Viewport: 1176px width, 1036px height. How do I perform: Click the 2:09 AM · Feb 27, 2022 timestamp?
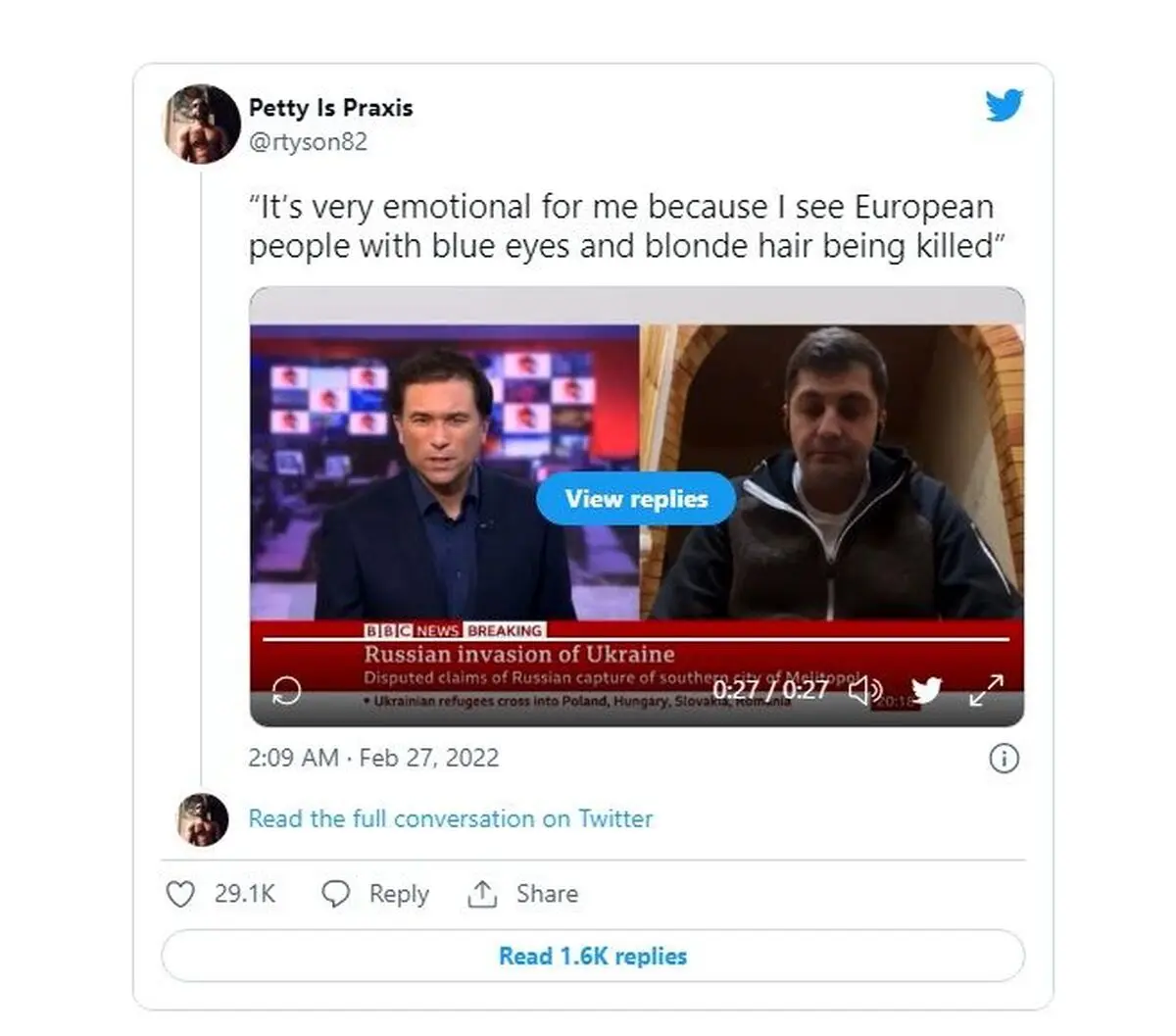pos(373,758)
